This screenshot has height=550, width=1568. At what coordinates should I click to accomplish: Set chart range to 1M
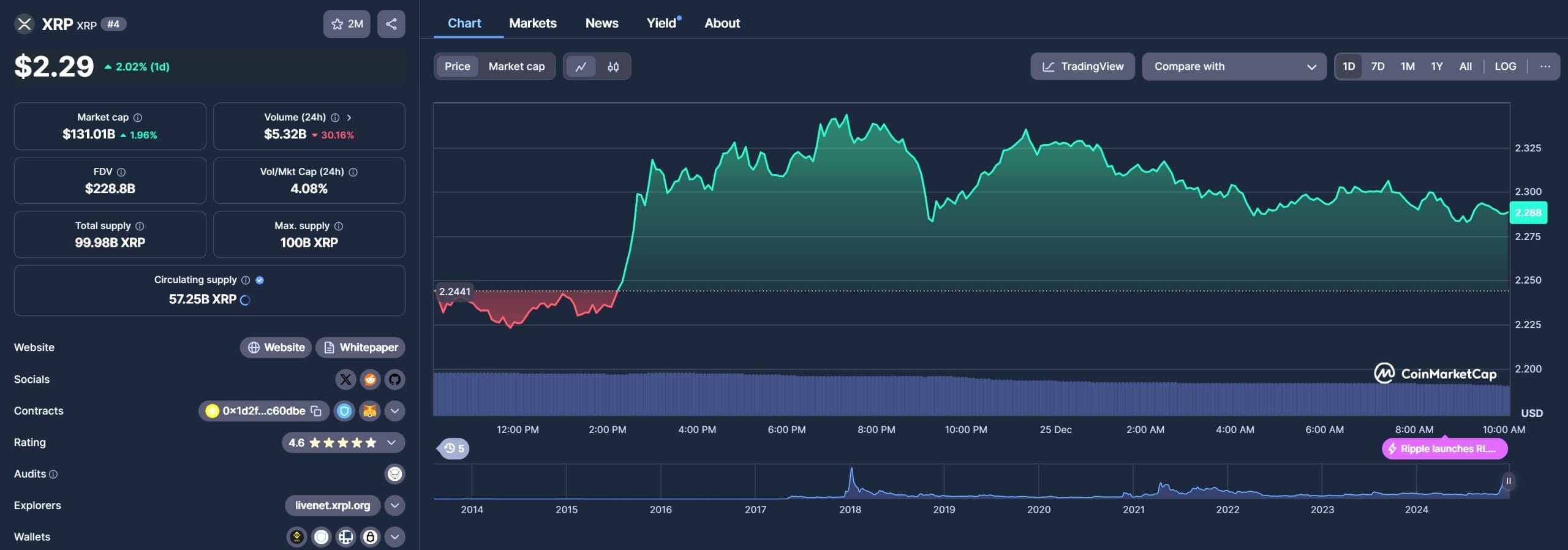point(1408,67)
